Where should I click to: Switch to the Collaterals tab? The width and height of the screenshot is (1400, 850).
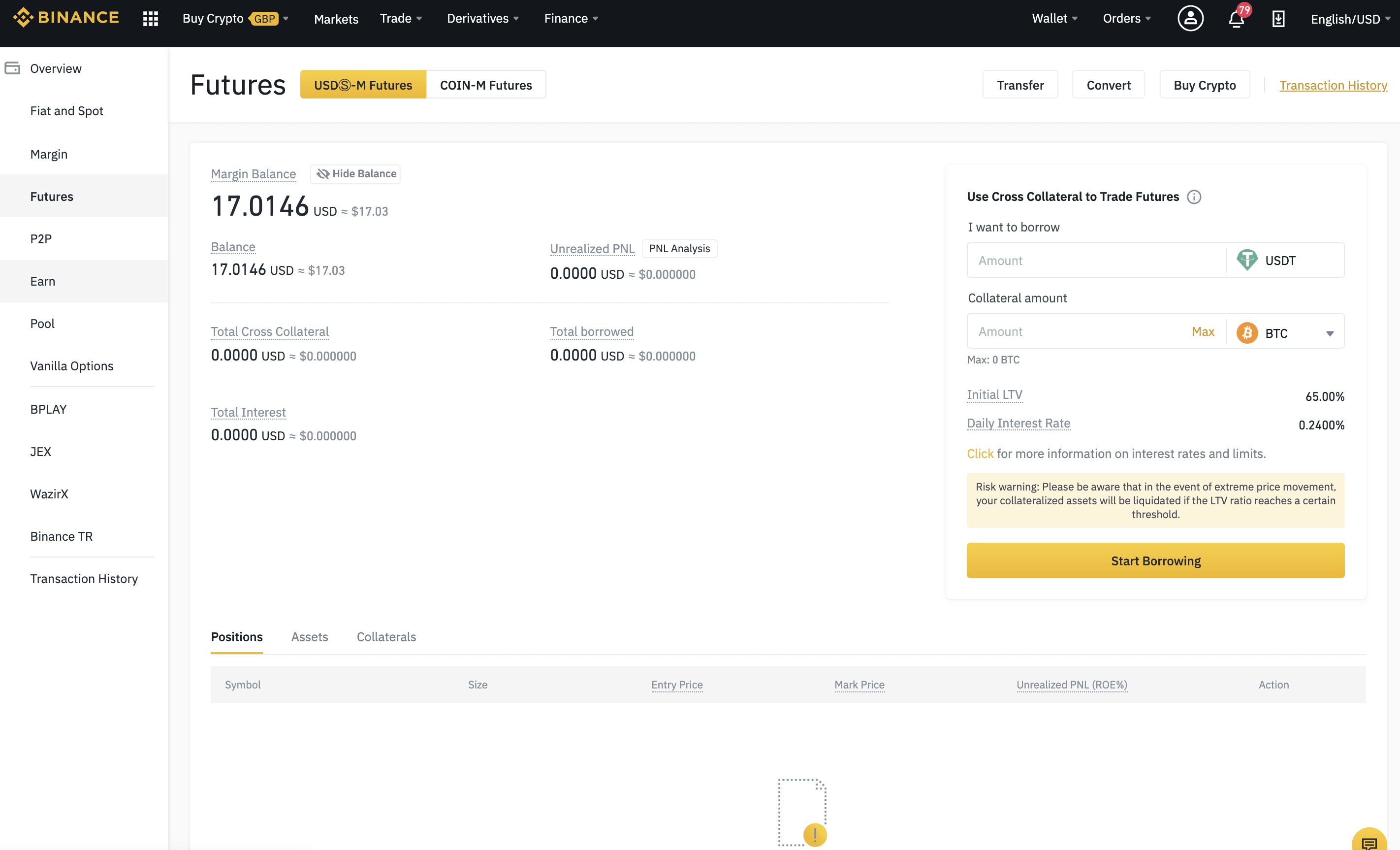pos(386,636)
